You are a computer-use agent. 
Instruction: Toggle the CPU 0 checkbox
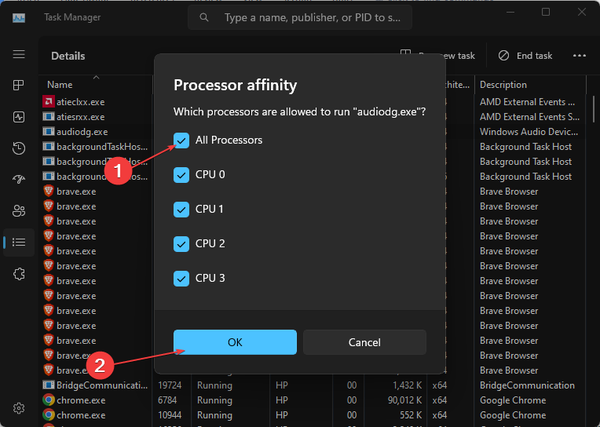(x=181, y=175)
